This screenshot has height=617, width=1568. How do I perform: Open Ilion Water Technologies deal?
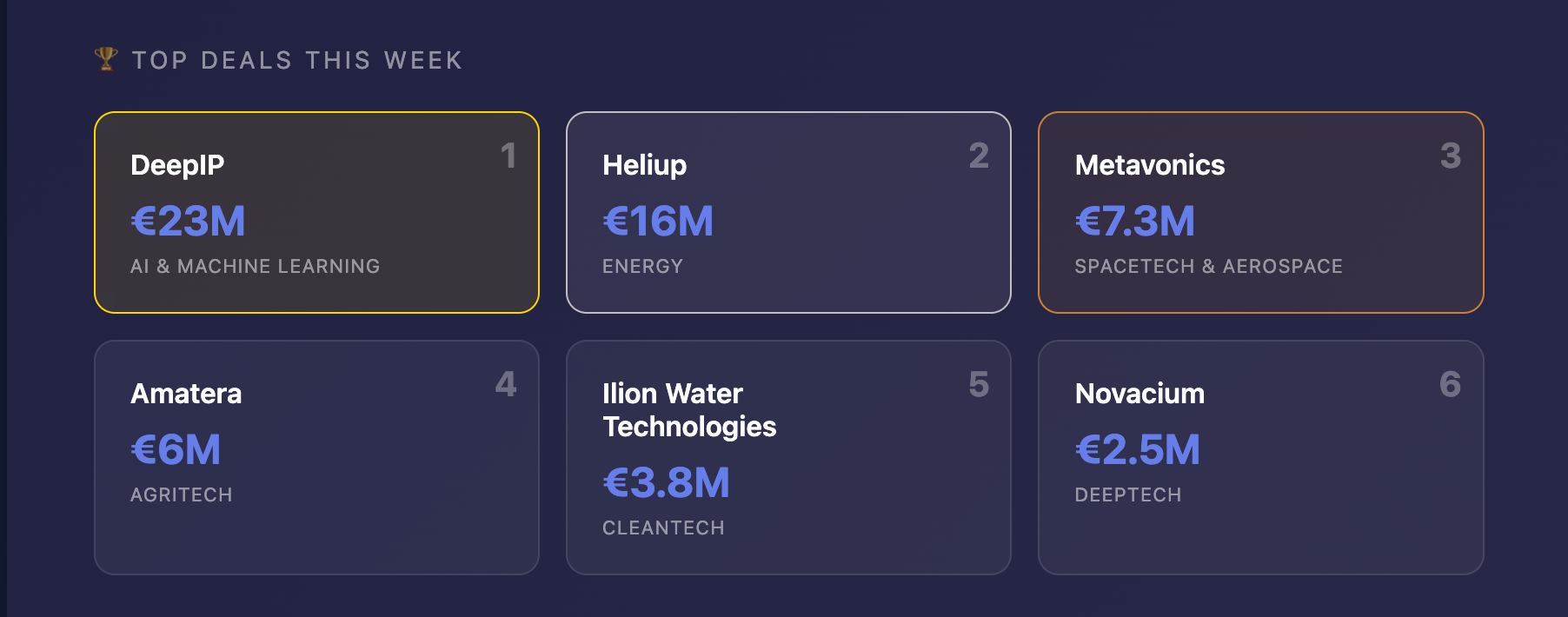click(x=788, y=457)
